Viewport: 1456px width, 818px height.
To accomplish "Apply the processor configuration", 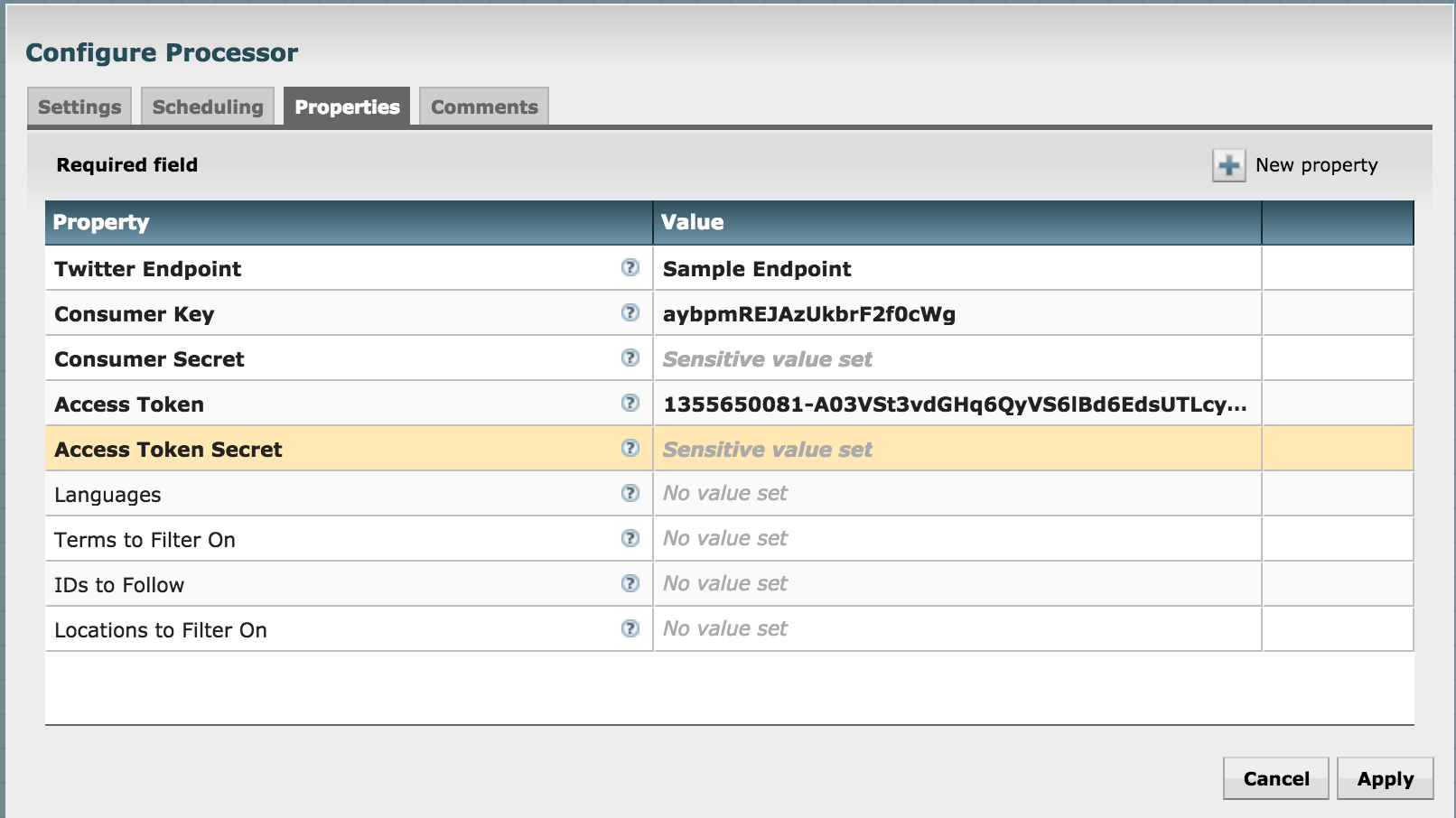I will coord(1385,777).
